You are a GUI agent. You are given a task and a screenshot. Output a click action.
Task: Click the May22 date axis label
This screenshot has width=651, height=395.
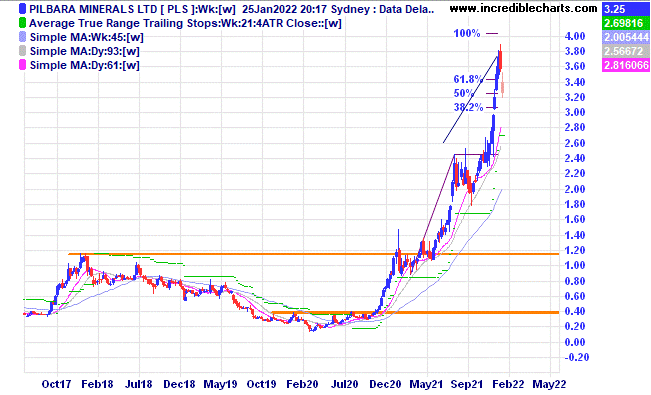coord(549,384)
